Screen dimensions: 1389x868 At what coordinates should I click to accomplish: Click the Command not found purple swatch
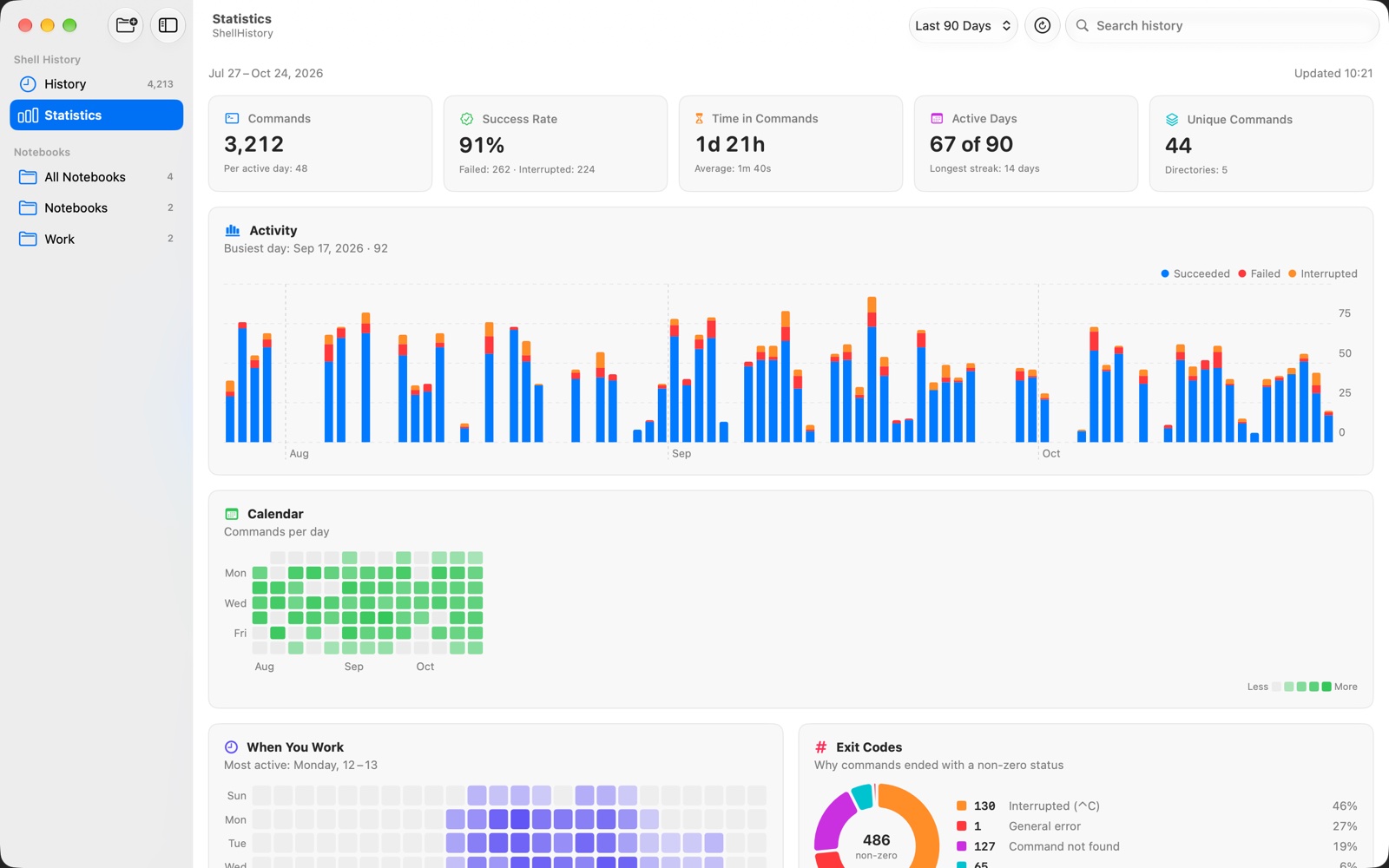[962, 846]
